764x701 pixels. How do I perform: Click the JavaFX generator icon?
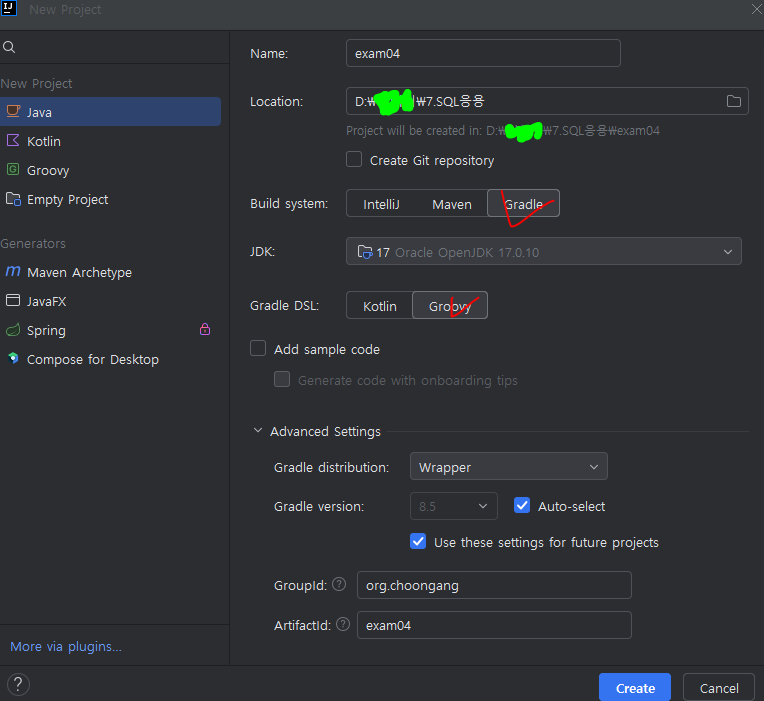13,300
